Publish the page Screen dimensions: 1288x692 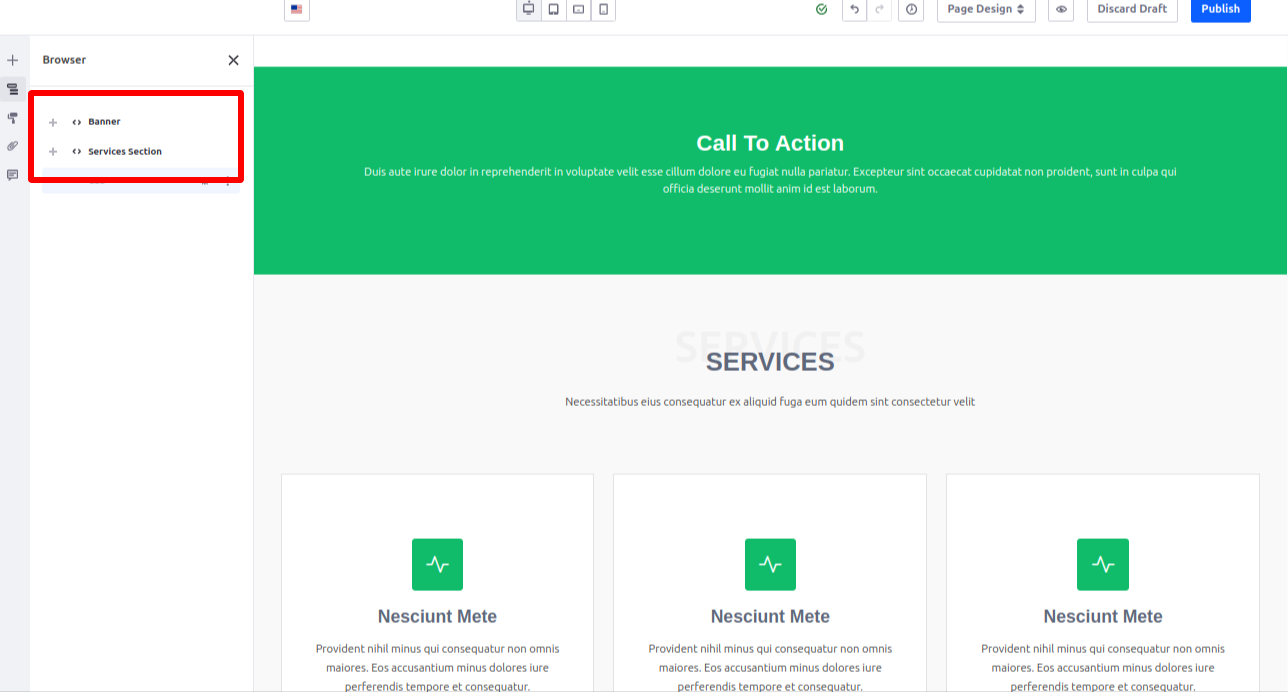click(1221, 9)
